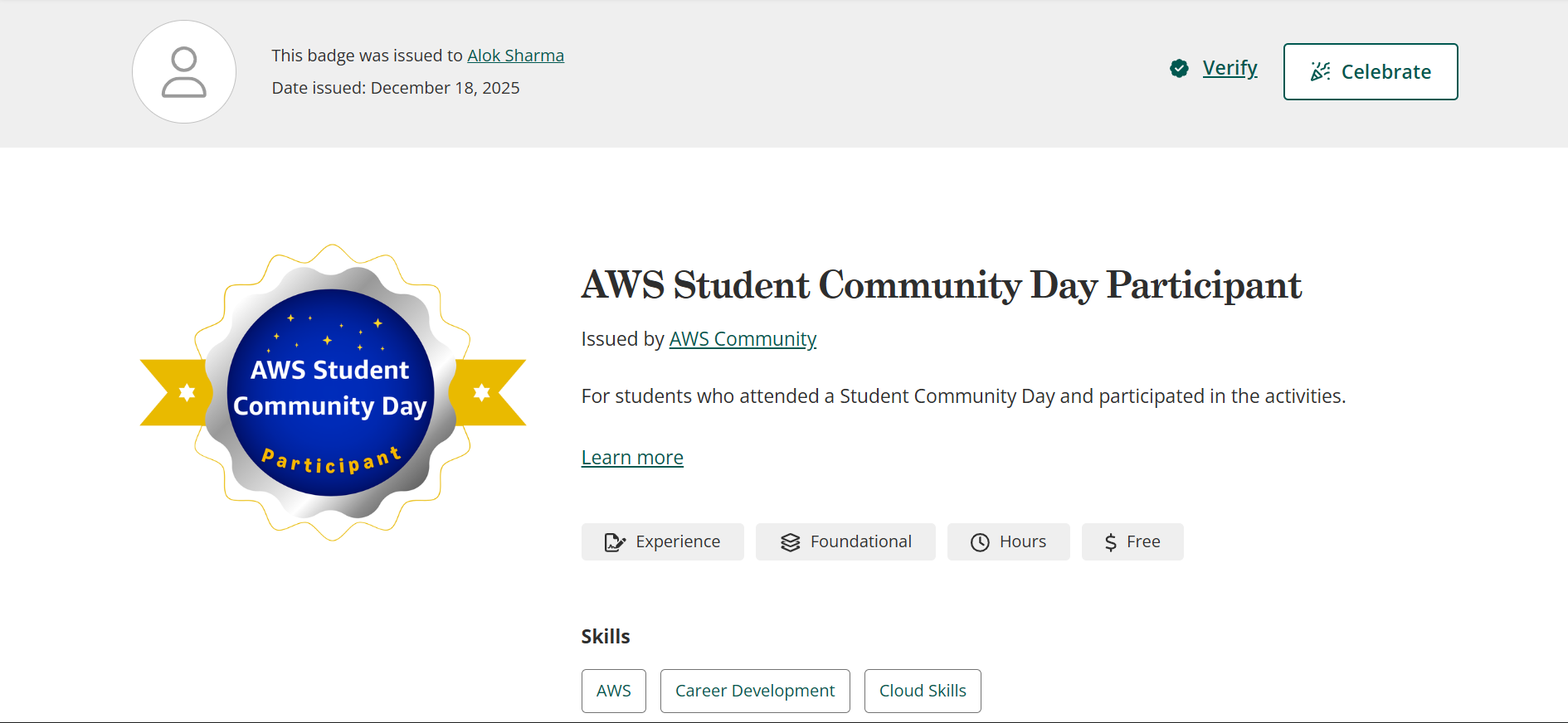The width and height of the screenshot is (1568, 723).
Task: Click the green verified checkmark icon
Action: tap(1179, 69)
